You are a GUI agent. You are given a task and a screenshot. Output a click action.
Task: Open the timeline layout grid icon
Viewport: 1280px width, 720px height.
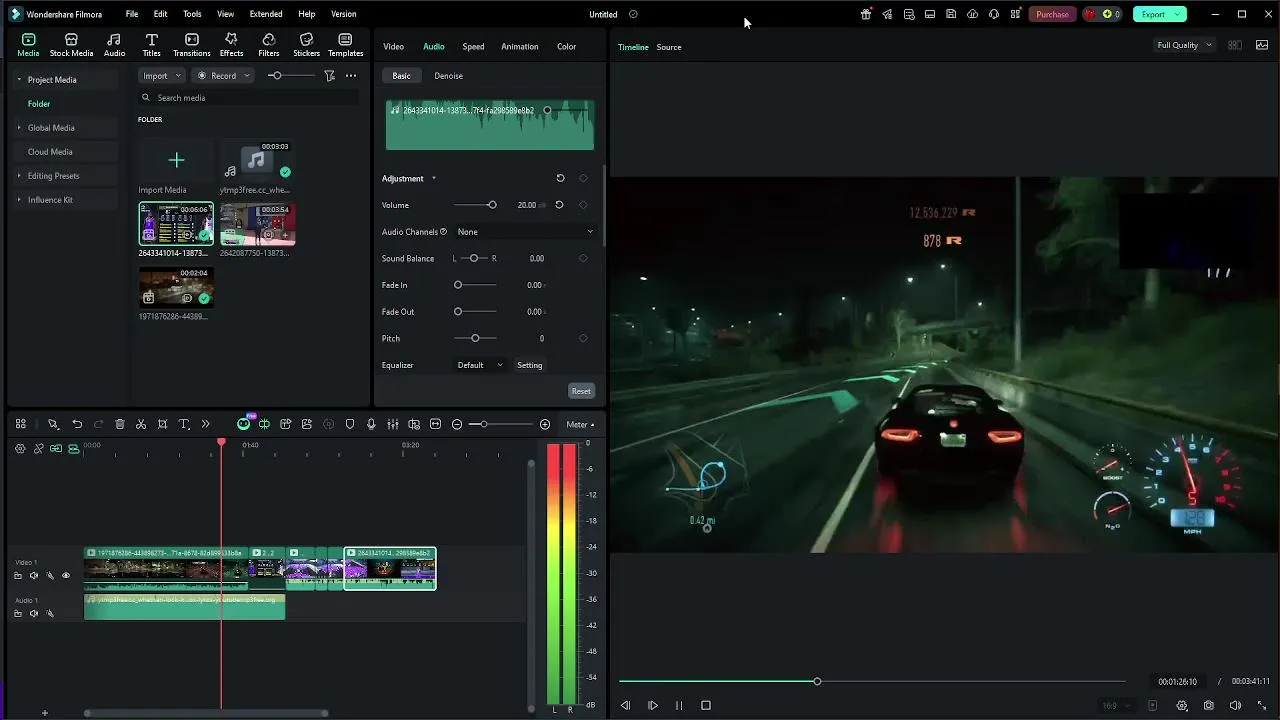point(20,424)
